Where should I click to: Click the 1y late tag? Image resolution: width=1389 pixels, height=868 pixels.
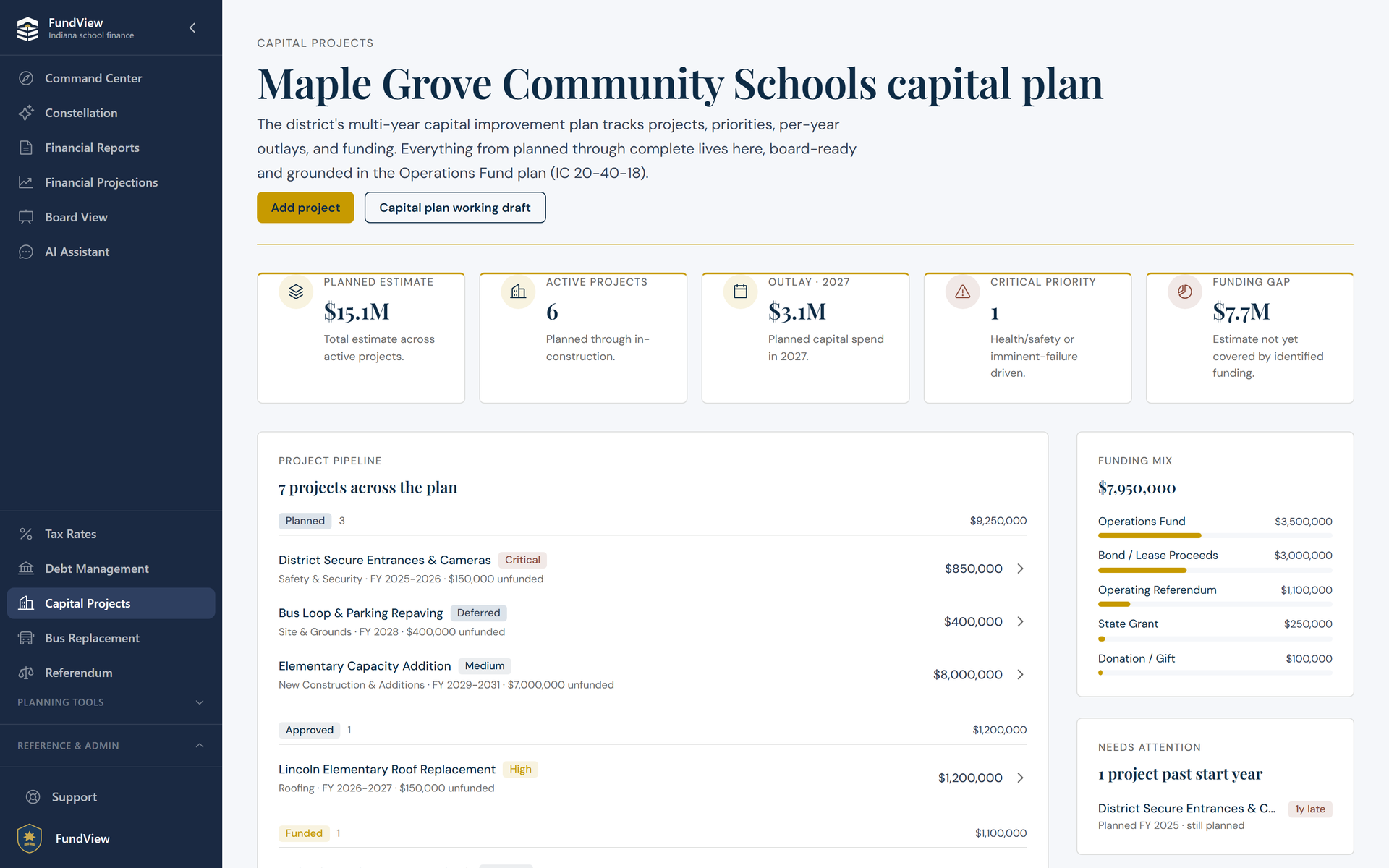(1310, 809)
